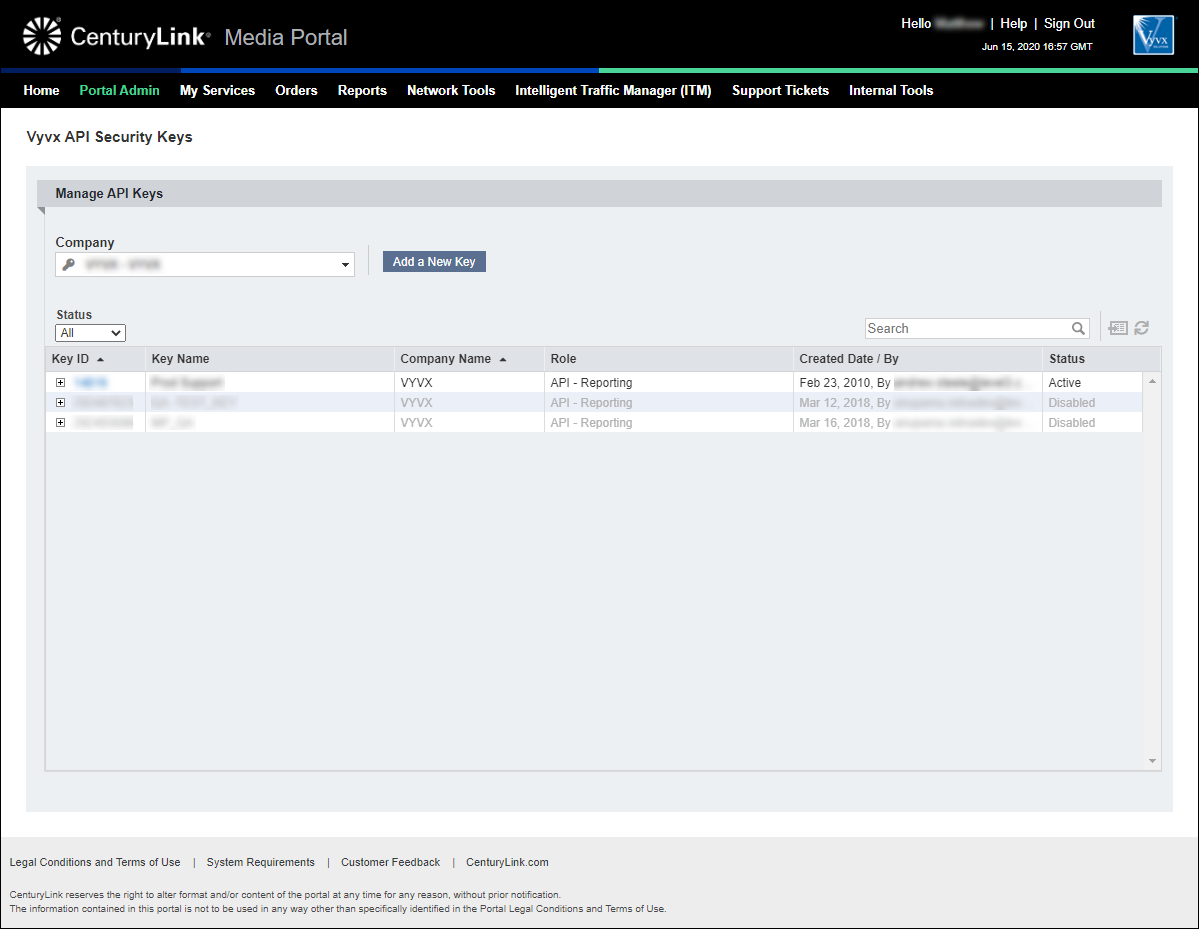Image resolution: width=1199 pixels, height=929 pixels.
Task: Open System Requirements link
Action: pos(261,862)
